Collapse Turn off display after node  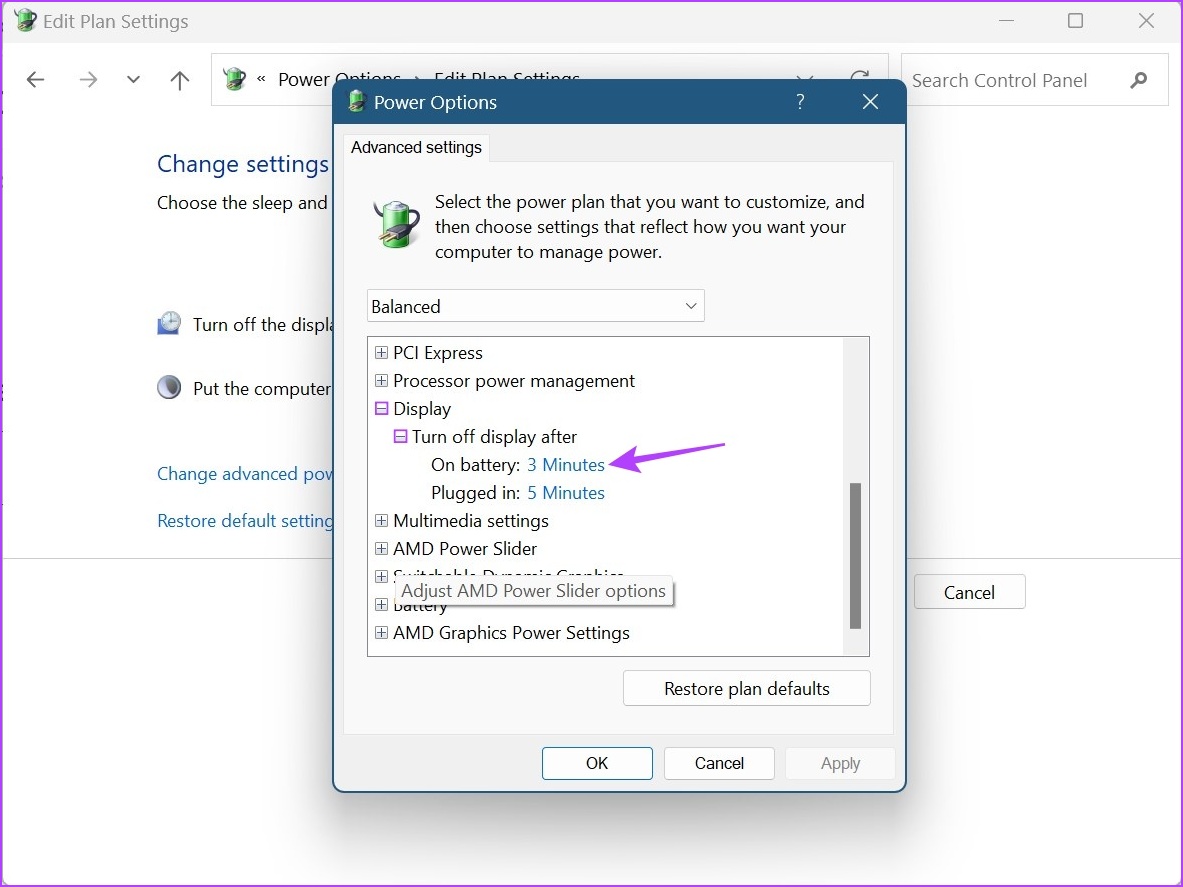(x=401, y=436)
